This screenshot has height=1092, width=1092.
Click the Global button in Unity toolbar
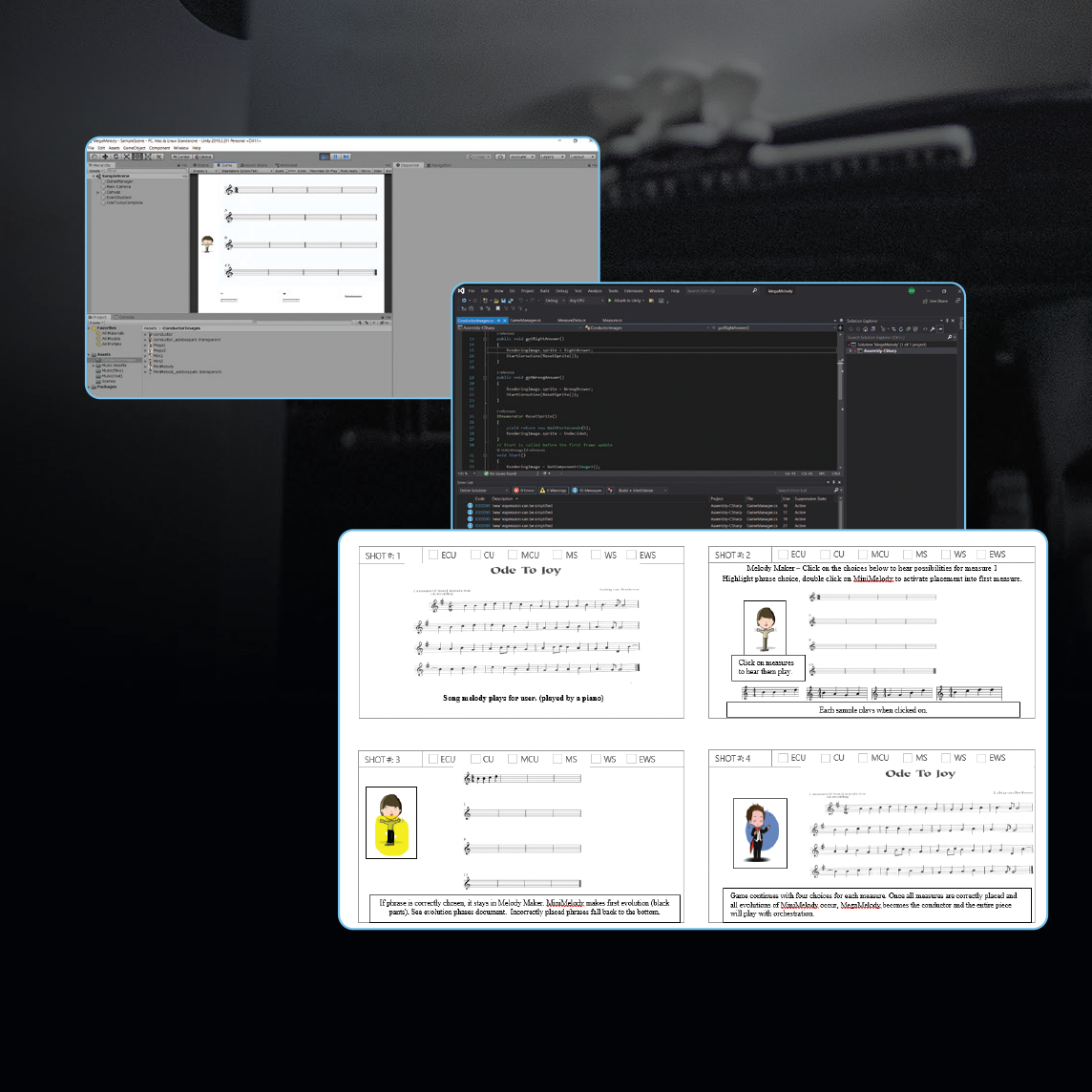point(203,157)
